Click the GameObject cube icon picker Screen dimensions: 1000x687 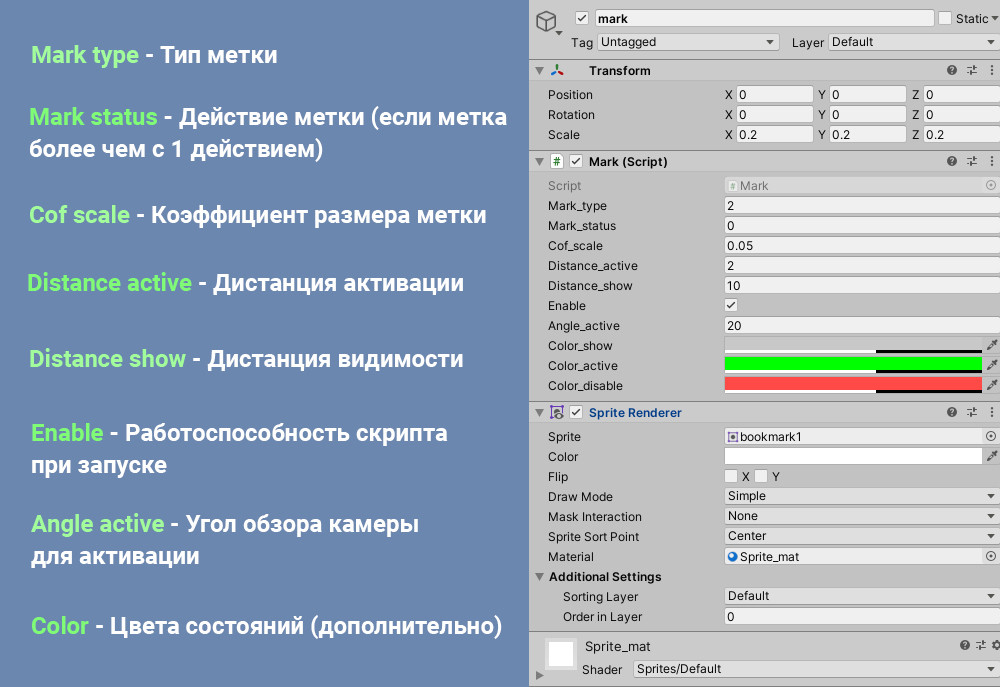tap(547, 23)
